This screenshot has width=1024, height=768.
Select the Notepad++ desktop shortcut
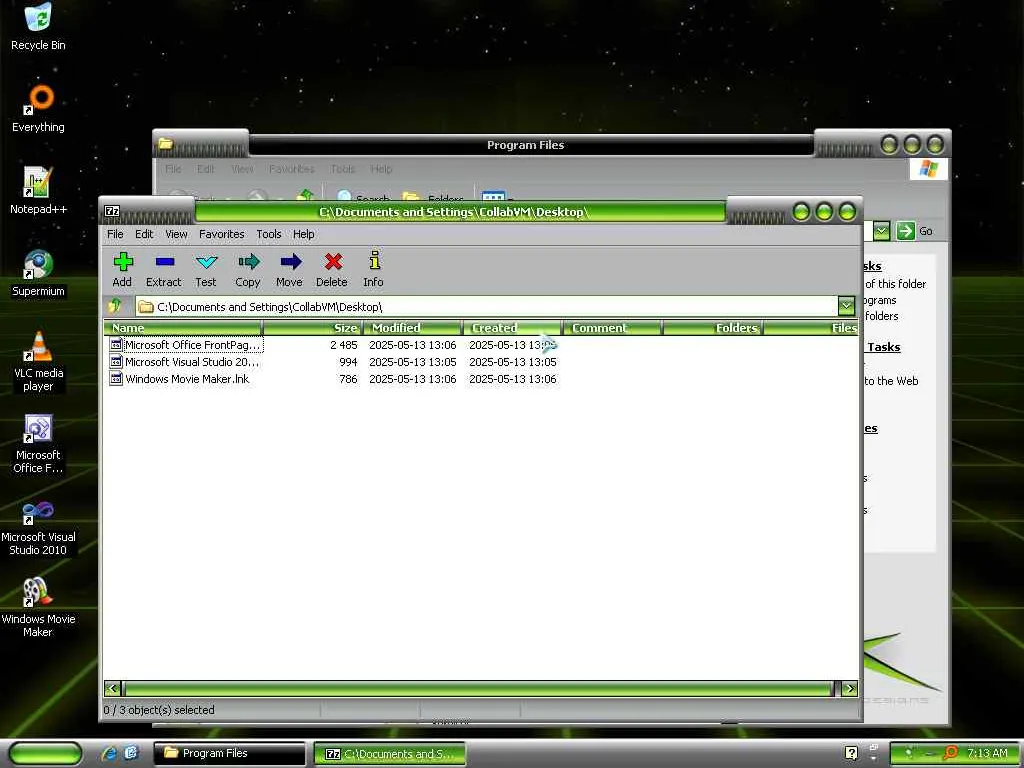(38, 191)
